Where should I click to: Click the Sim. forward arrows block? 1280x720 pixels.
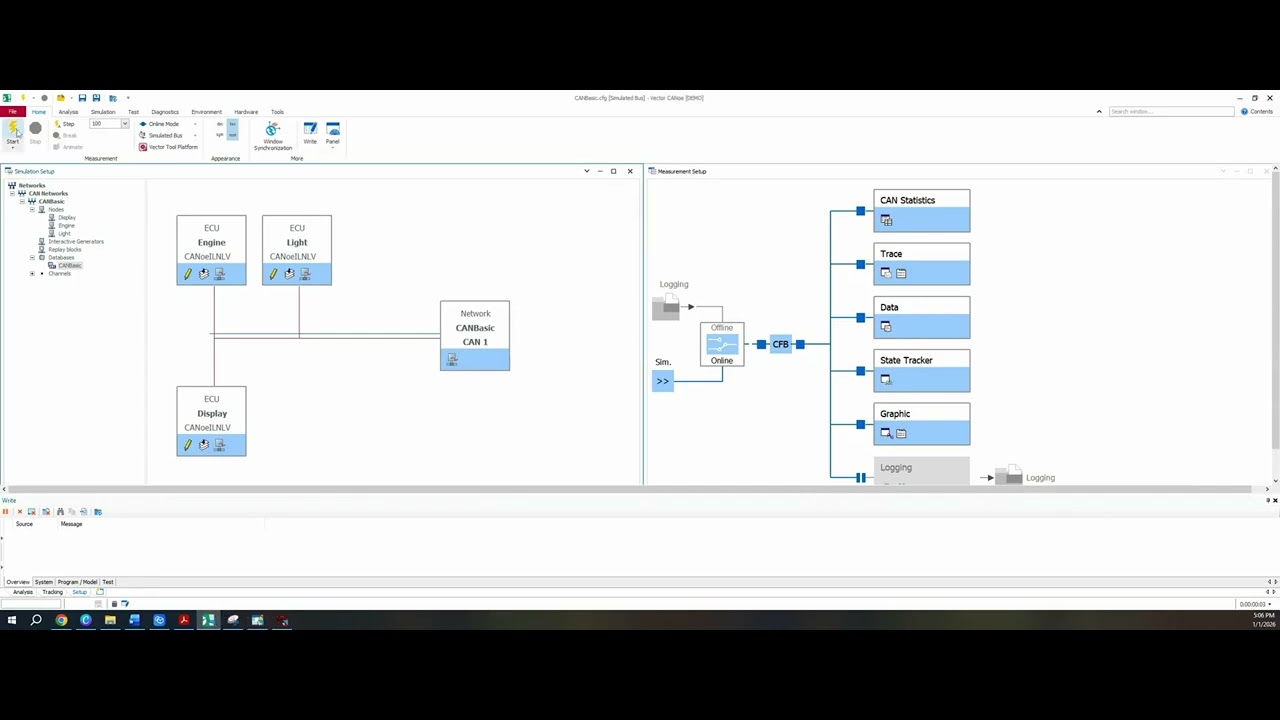point(662,381)
